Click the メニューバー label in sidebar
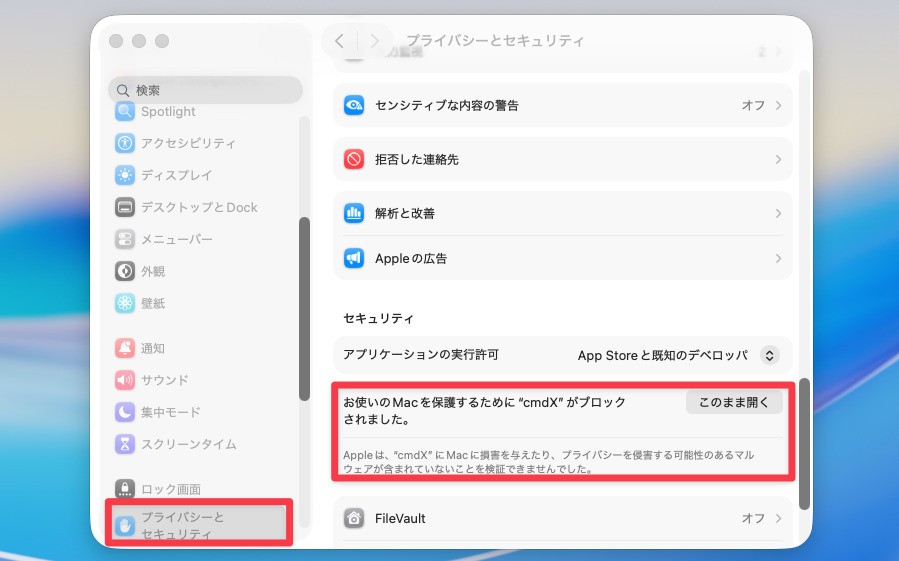Screen dimensions: 899x561 coord(177,239)
